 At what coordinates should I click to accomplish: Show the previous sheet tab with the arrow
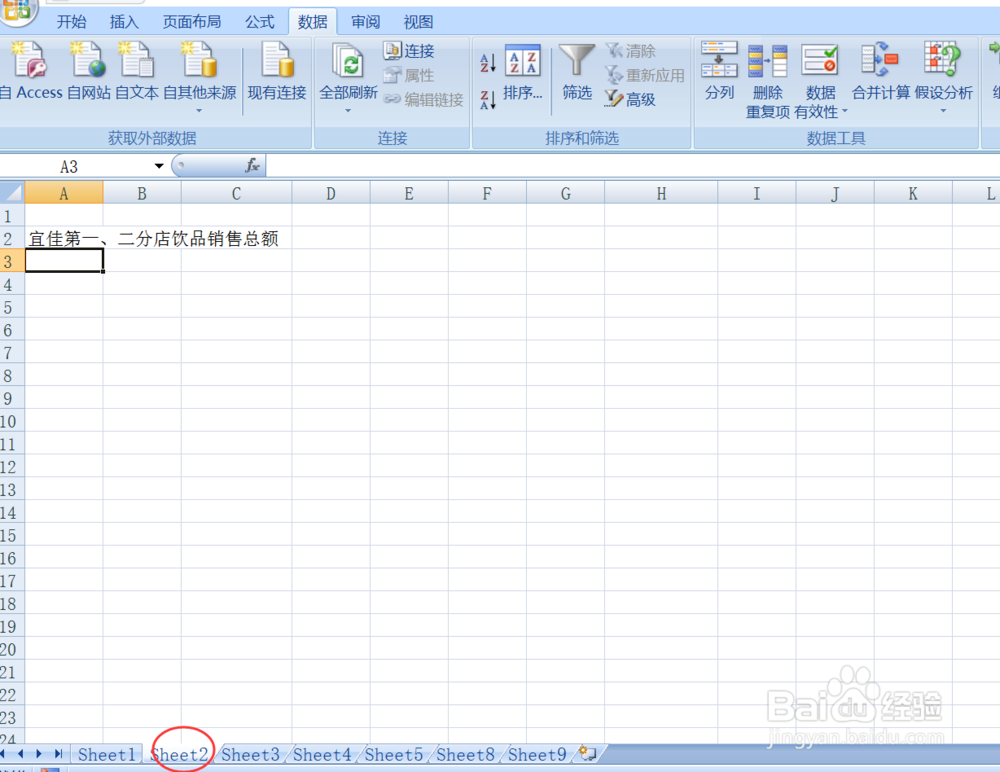coord(20,754)
